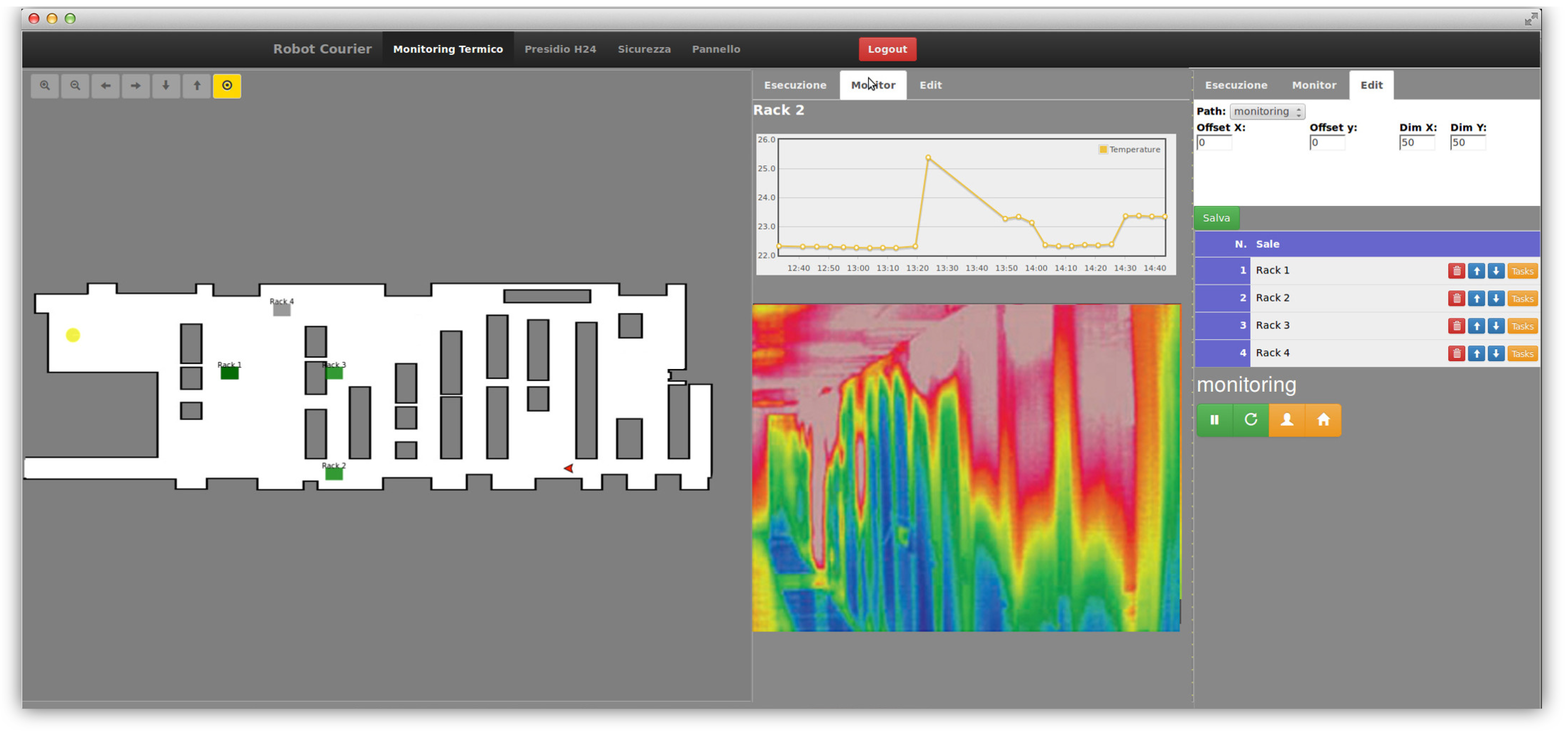1568x739 pixels.
Task: Delete Rack 1 using trash icon
Action: 1456,272
